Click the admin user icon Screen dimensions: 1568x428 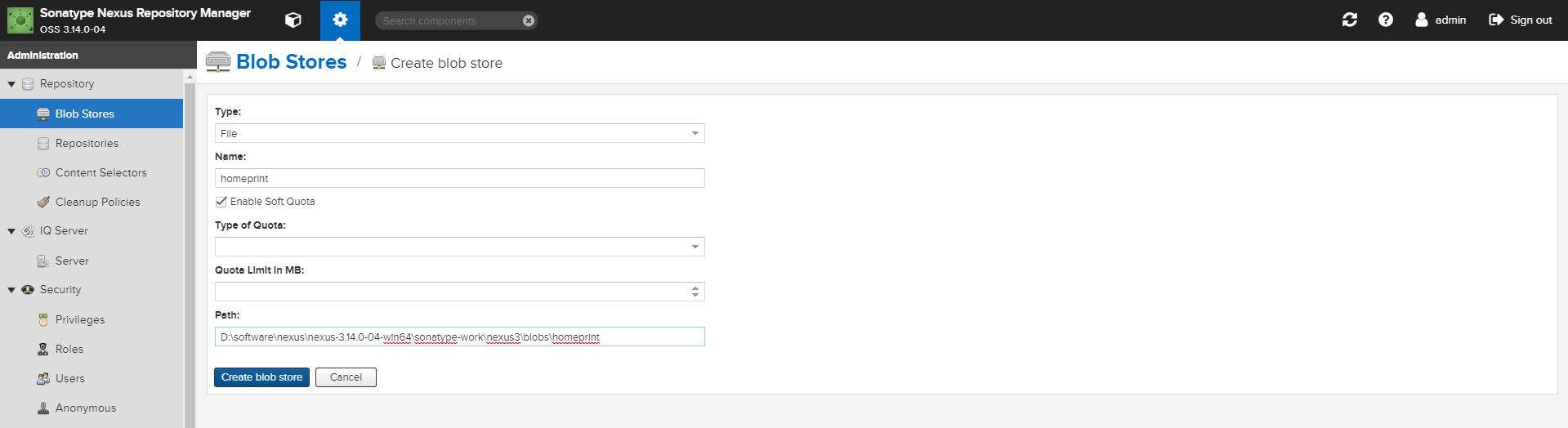(1422, 20)
